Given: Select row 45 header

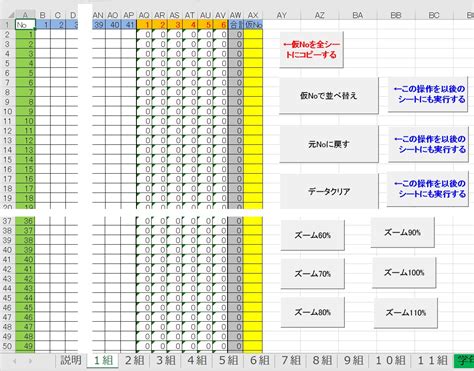Looking at the screenshot, I should pos(7,298).
